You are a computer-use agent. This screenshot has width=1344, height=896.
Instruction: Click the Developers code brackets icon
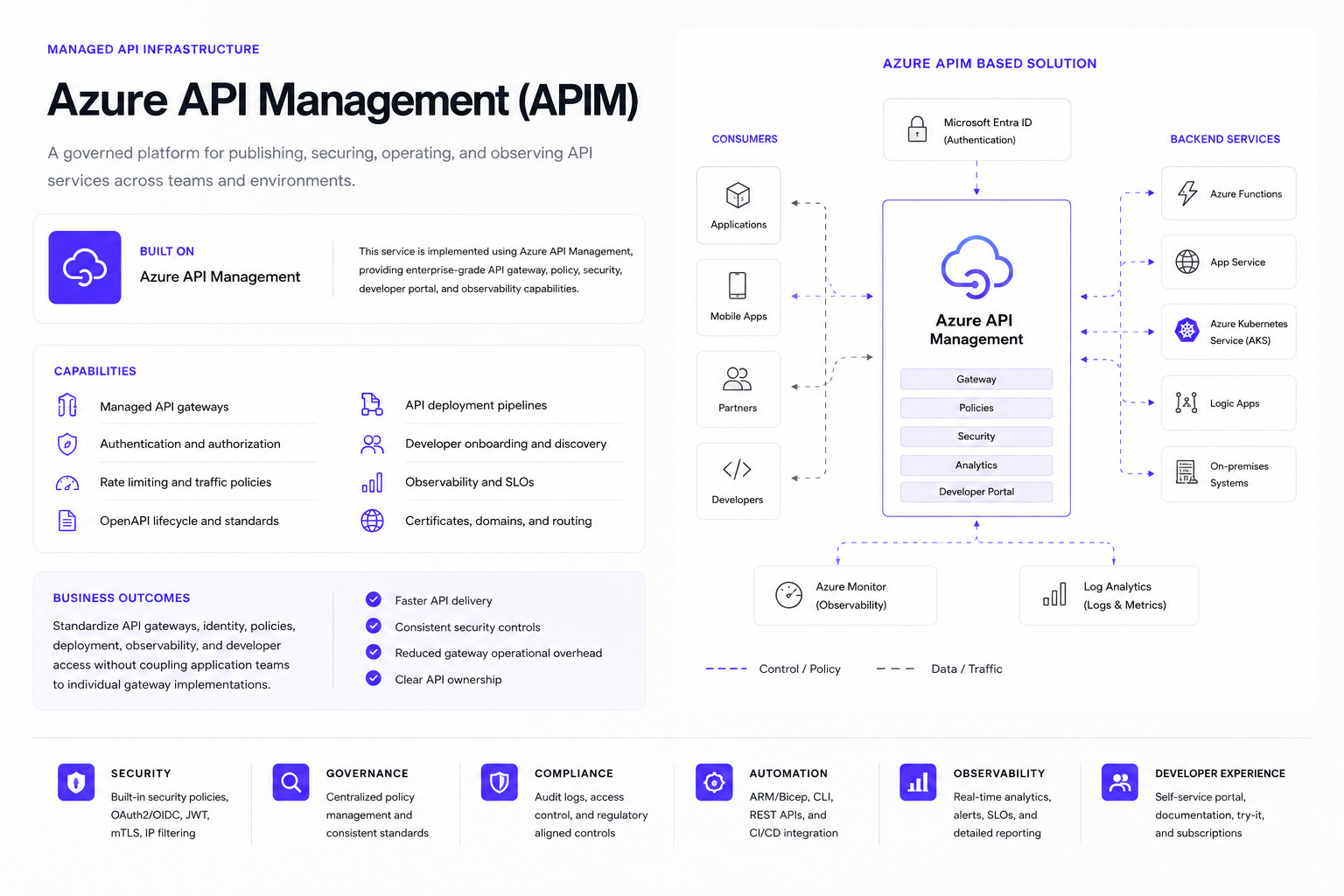tap(737, 470)
